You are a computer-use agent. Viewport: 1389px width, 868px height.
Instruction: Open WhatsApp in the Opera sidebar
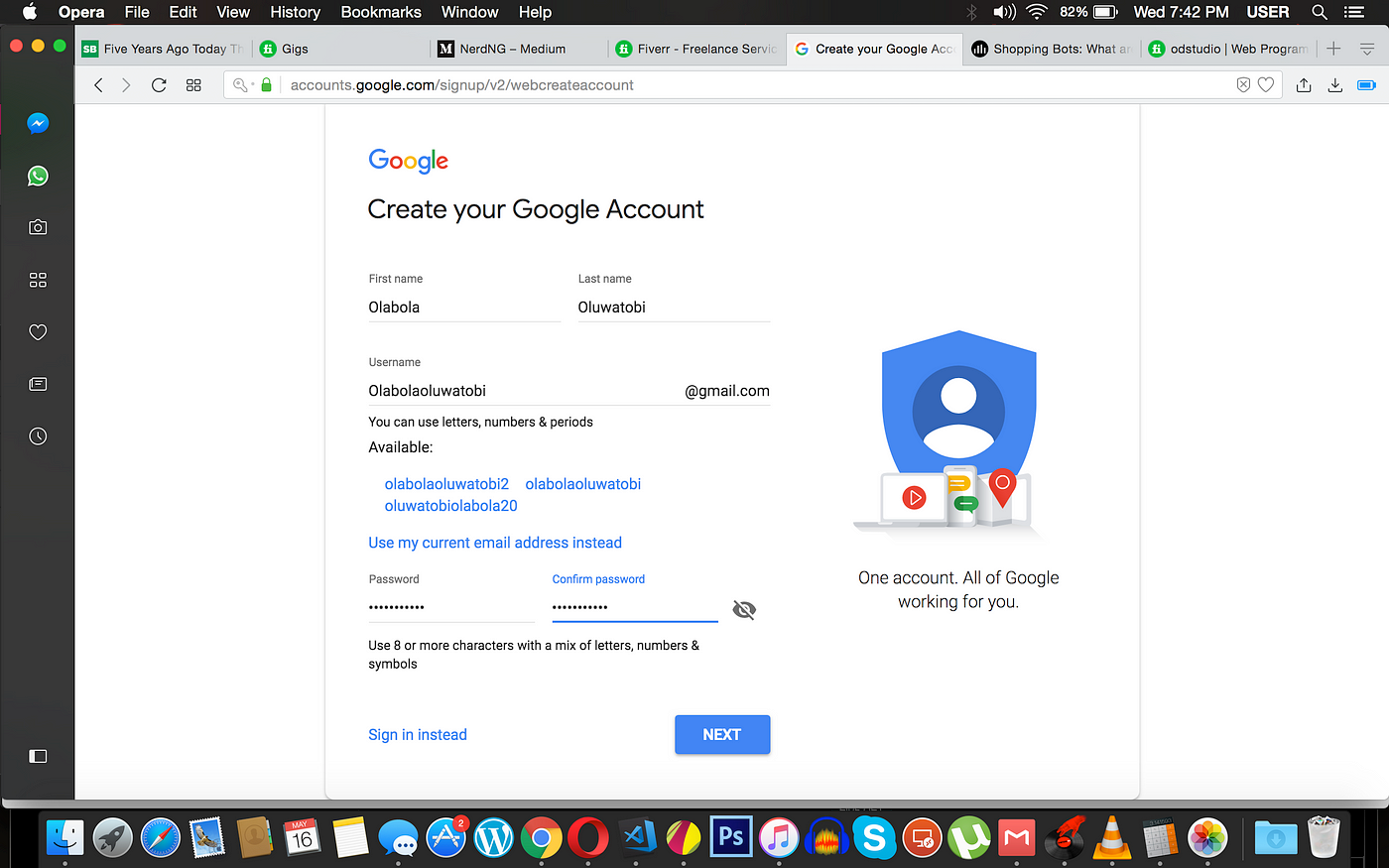point(38,176)
